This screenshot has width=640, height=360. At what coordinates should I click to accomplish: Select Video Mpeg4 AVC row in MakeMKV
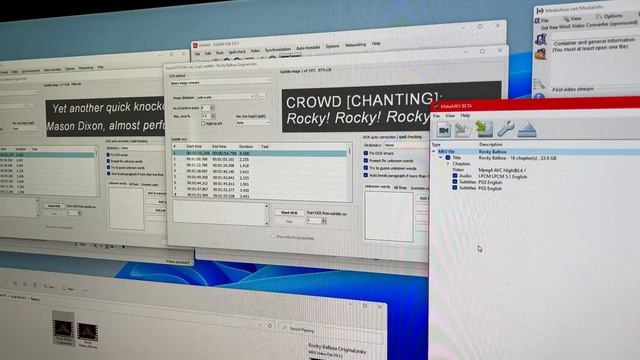(x=490, y=170)
